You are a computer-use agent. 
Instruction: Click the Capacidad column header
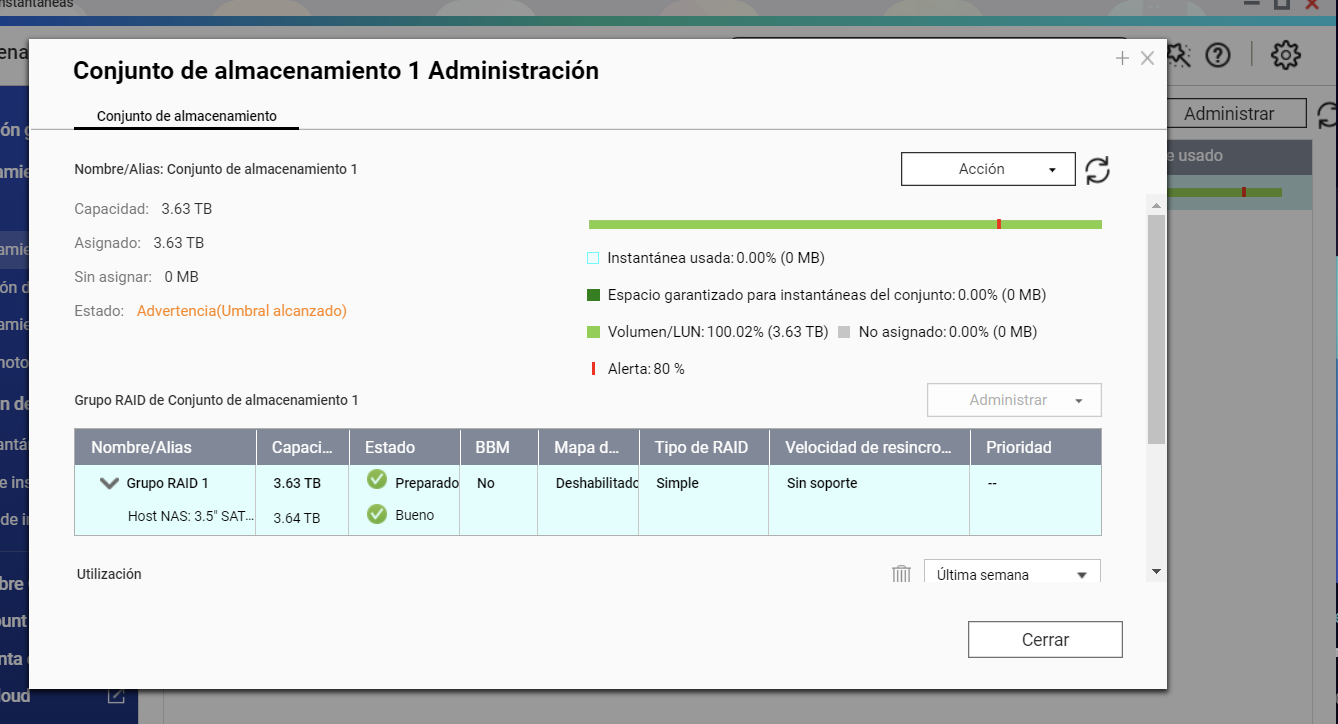[x=302, y=447]
